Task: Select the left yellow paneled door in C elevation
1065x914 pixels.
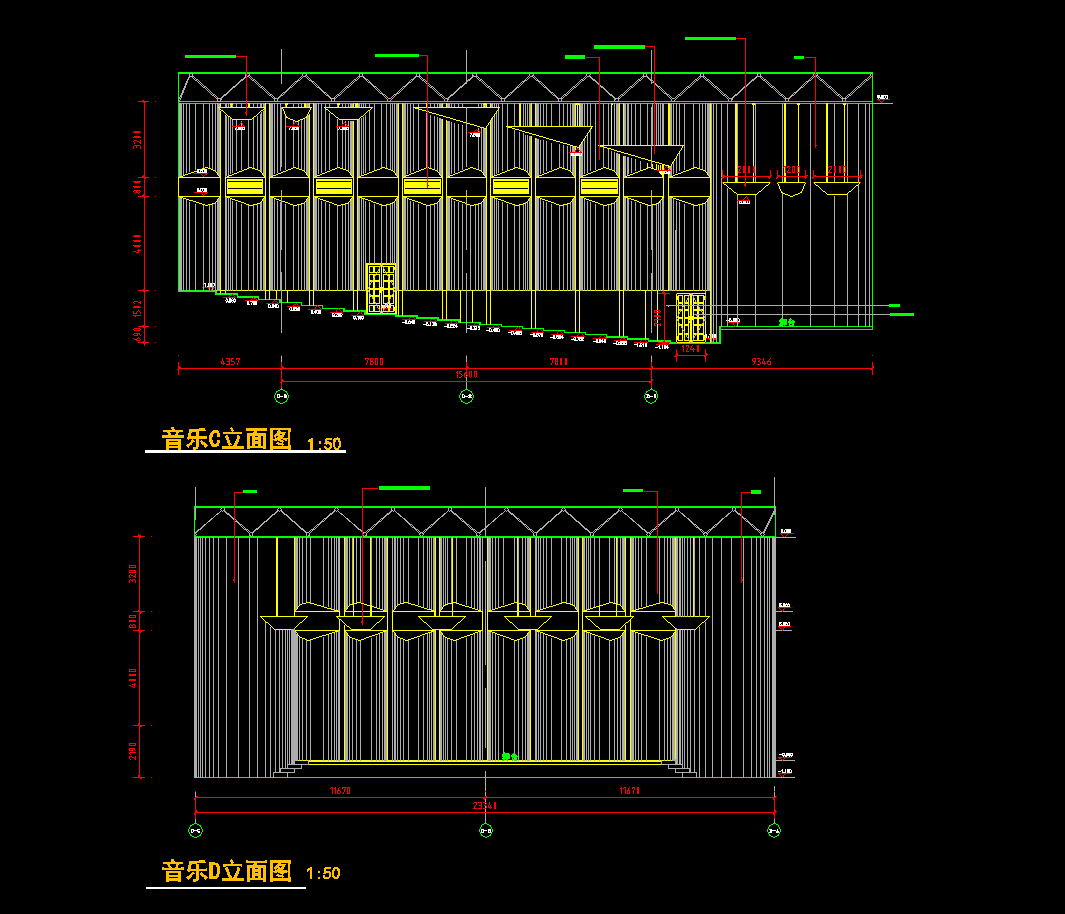Action: [381, 288]
